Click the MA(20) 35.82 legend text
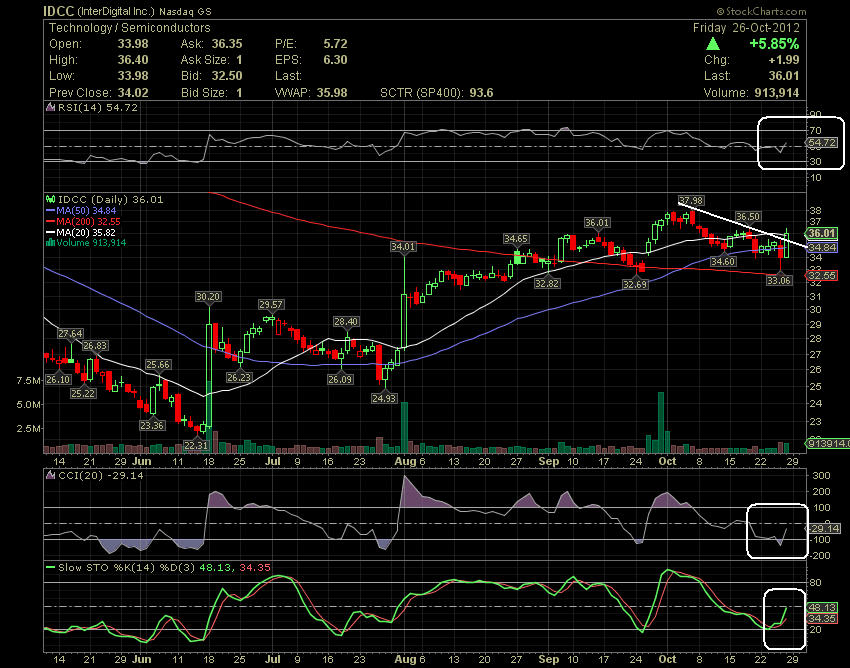Screen dimensions: 850x668 (86, 232)
